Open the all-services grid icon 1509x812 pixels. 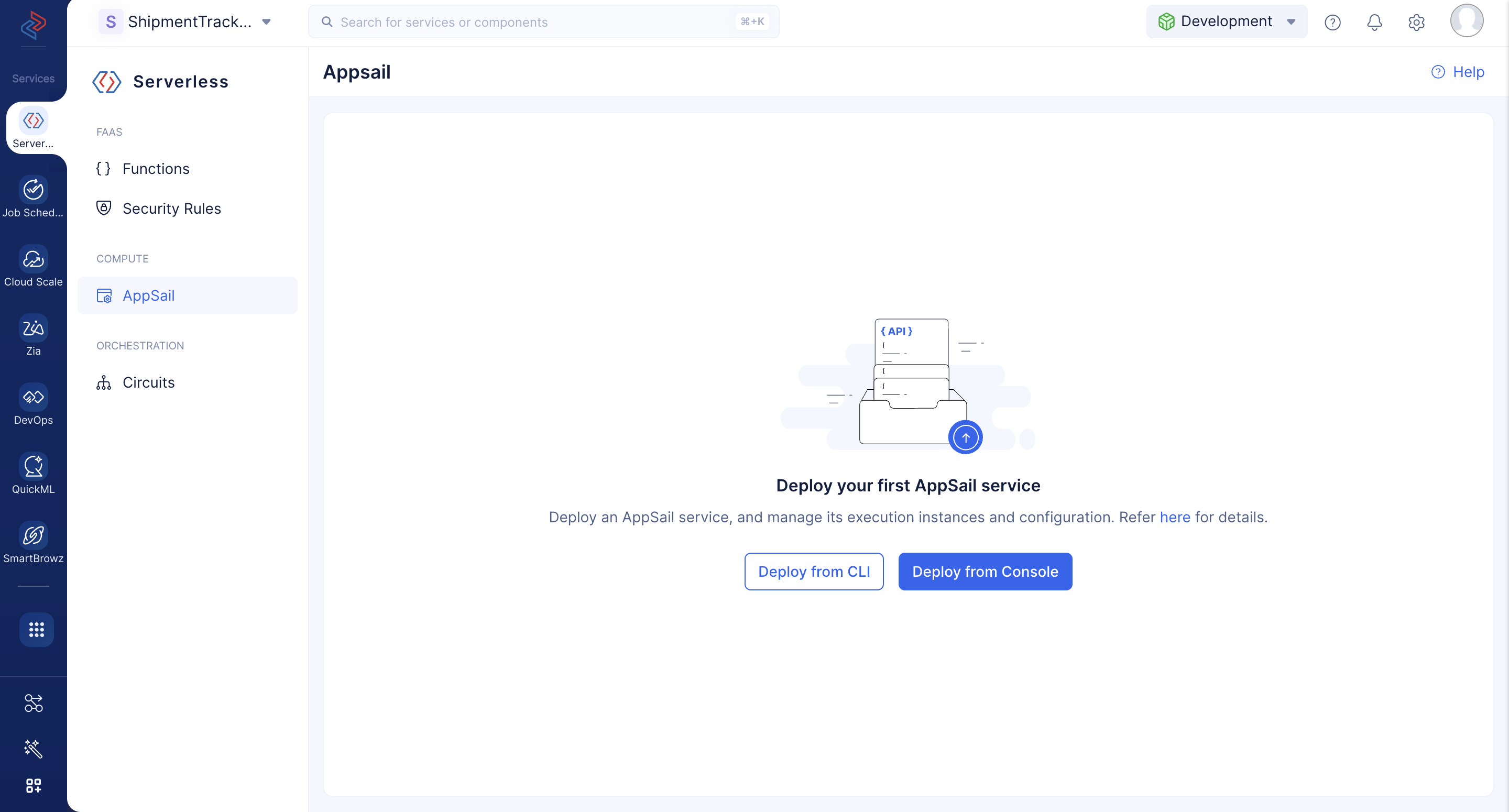[36, 630]
